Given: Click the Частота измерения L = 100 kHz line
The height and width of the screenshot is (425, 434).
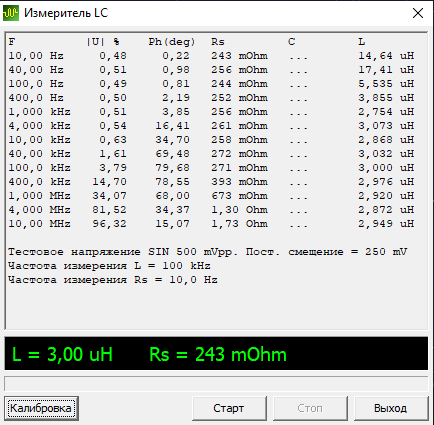Looking at the screenshot, I should pos(109,266).
